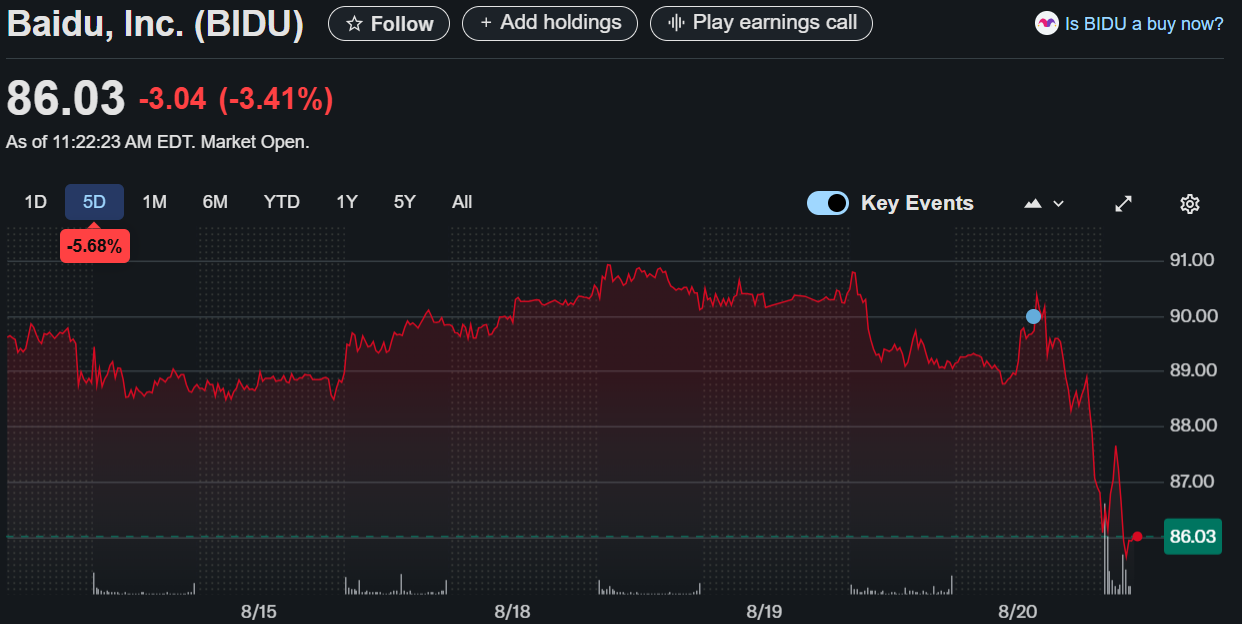Switch chart to 6M range
Image resolution: width=1242 pixels, height=624 pixels.
pyautogui.click(x=215, y=202)
